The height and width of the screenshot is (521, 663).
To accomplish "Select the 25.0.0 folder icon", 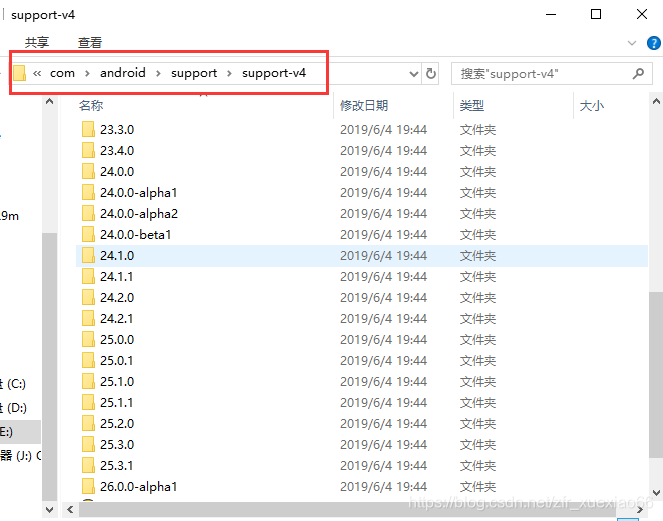I will pos(88,340).
